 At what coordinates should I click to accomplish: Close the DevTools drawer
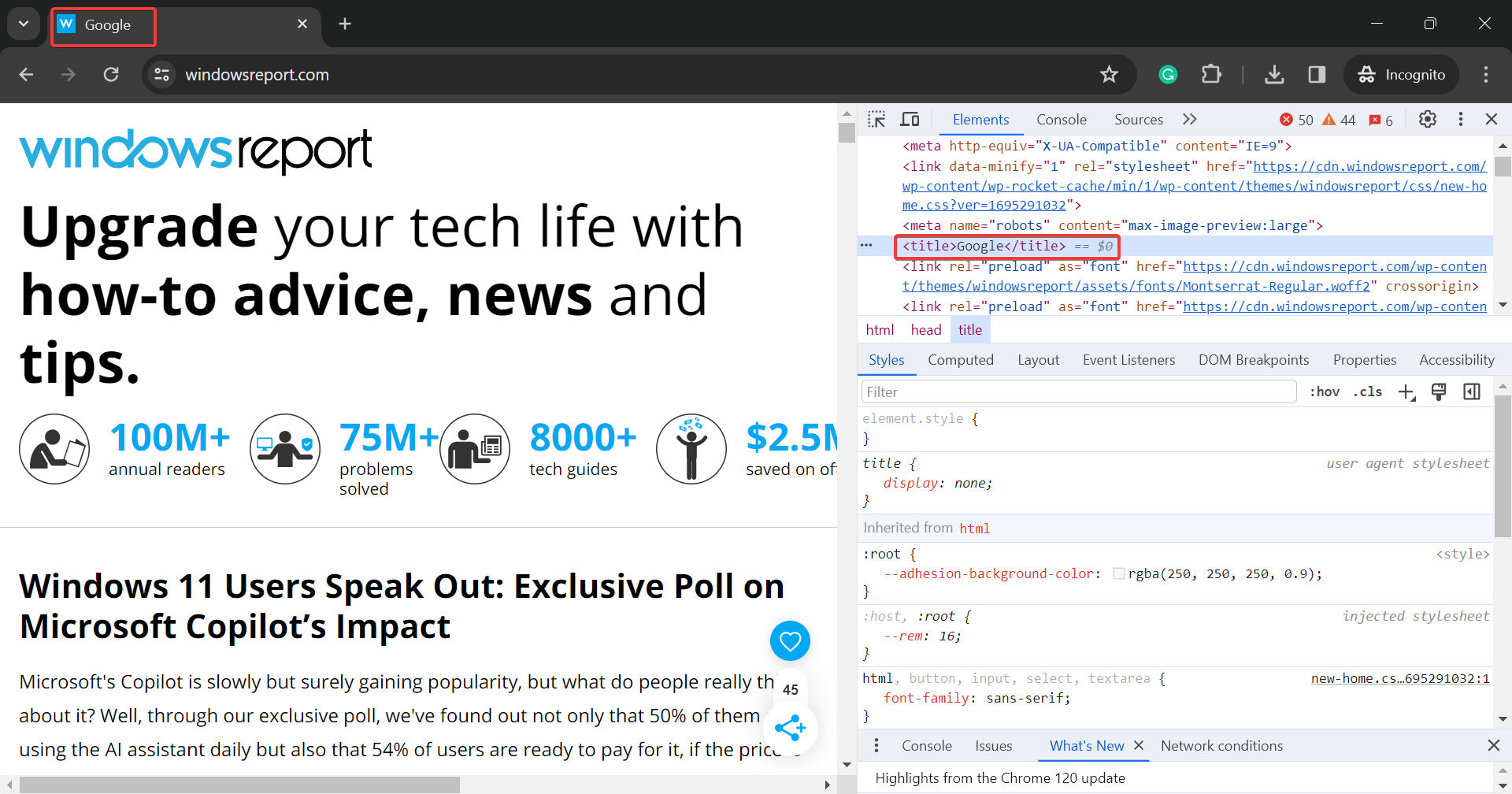pos(1493,745)
